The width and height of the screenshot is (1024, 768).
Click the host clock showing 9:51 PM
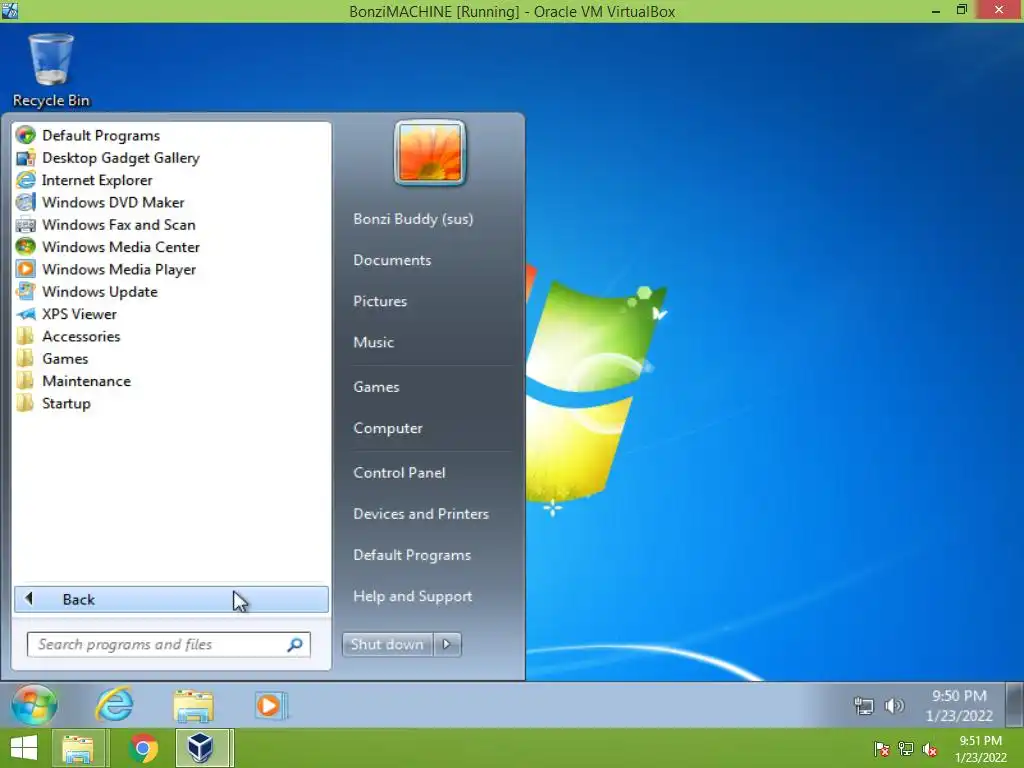coord(980,749)
